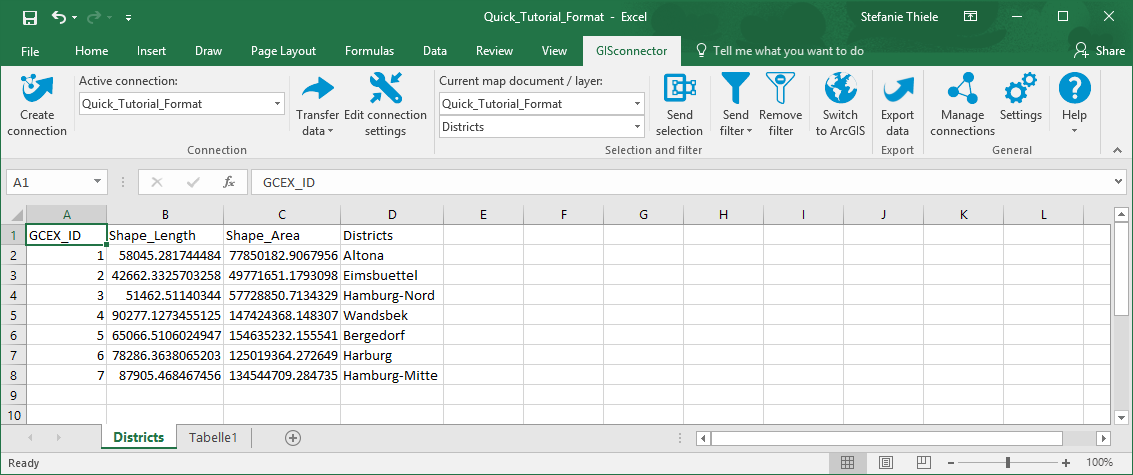This screenshot has height=475, width=1133.
Task: Switch to the Insert tab
Action: [151, 51]
